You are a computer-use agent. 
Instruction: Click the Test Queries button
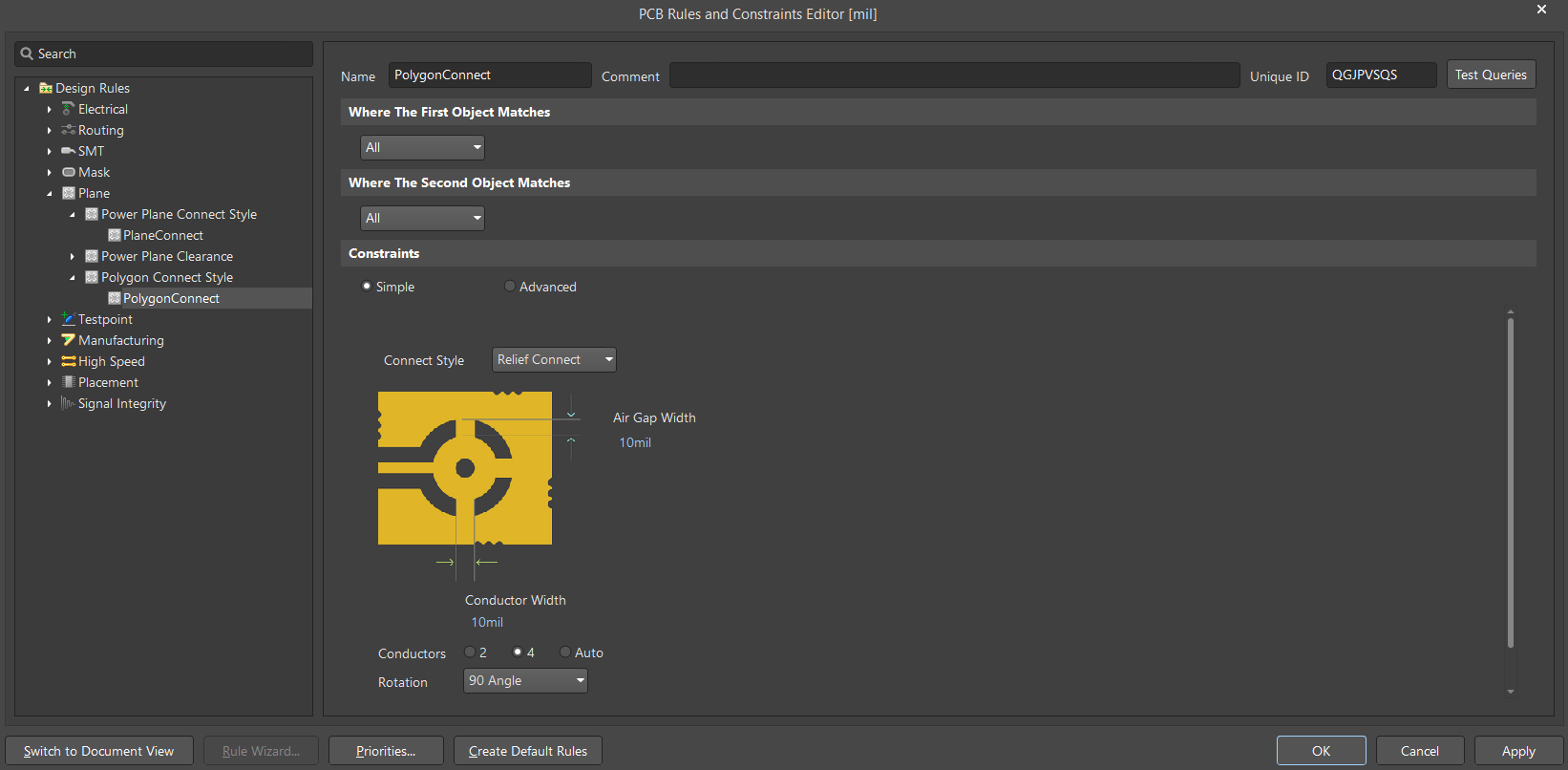1492,75
